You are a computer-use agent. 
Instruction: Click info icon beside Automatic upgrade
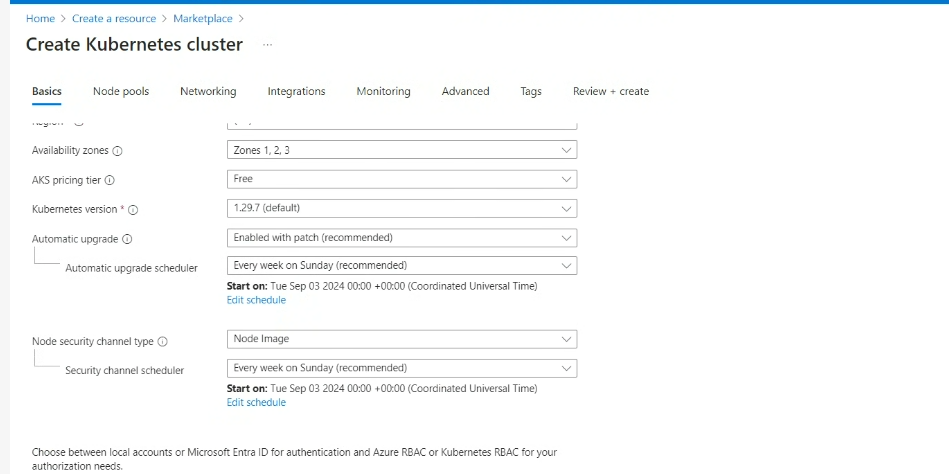coord(127,240)
